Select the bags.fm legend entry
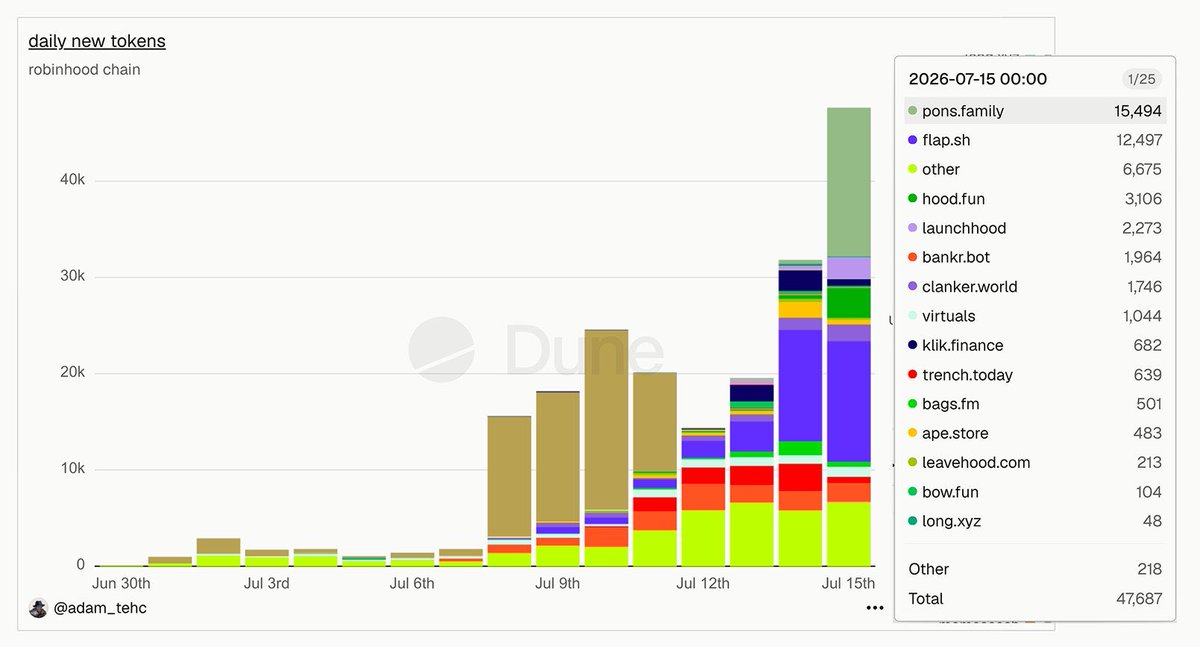Viewport: 1200px width, 647px height. [1035, 404]
